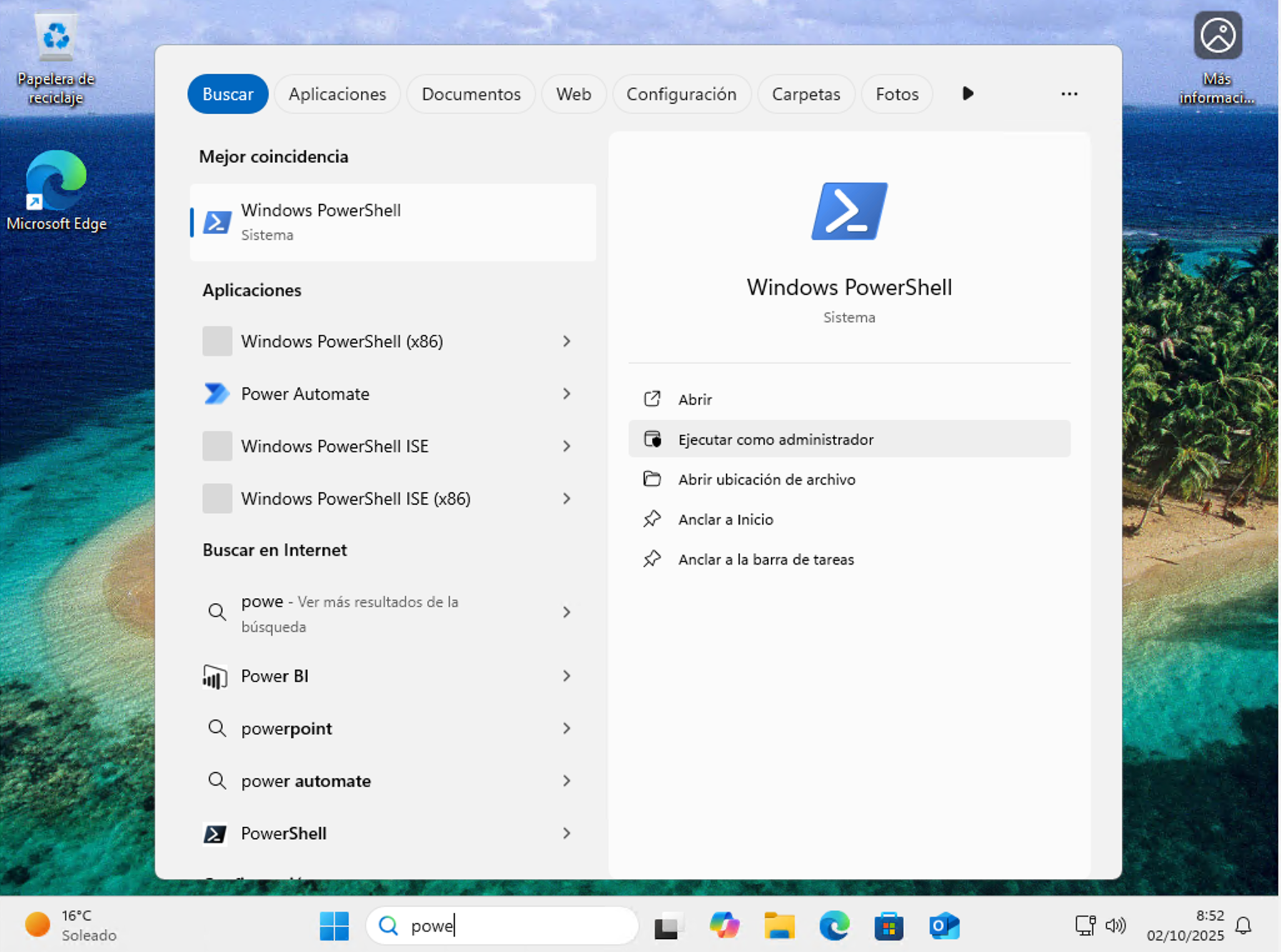
Task: Click the volume icon in system tray
Action: click(x=1115, y=925)
